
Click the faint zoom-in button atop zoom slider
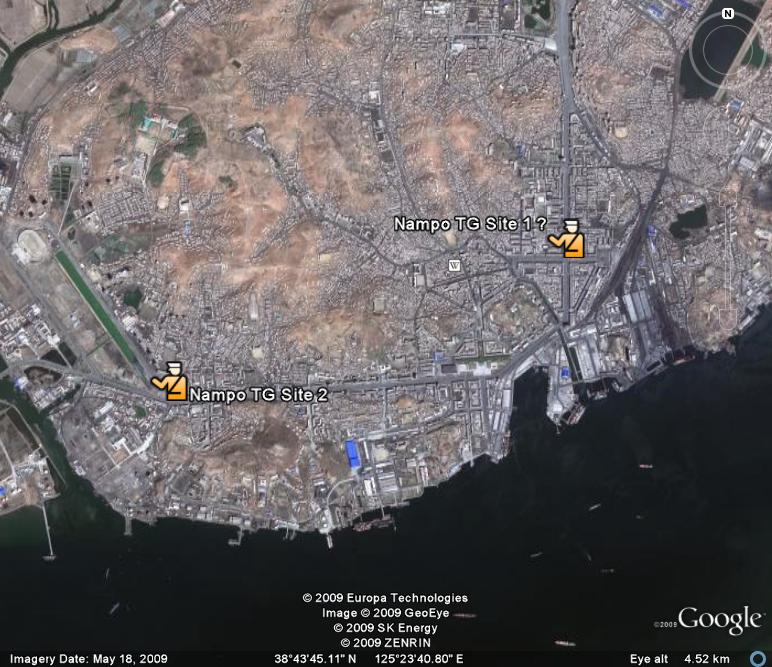coord(728,197)
